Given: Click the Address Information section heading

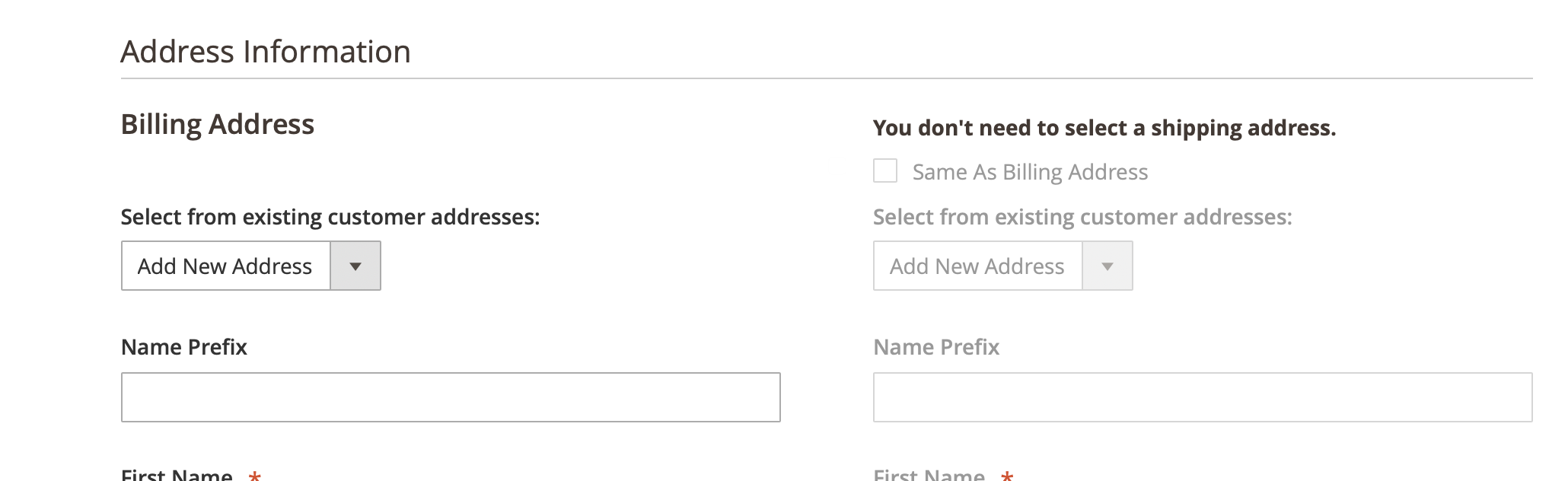Looking at the screenshot, I should click(x=266, y=52).
